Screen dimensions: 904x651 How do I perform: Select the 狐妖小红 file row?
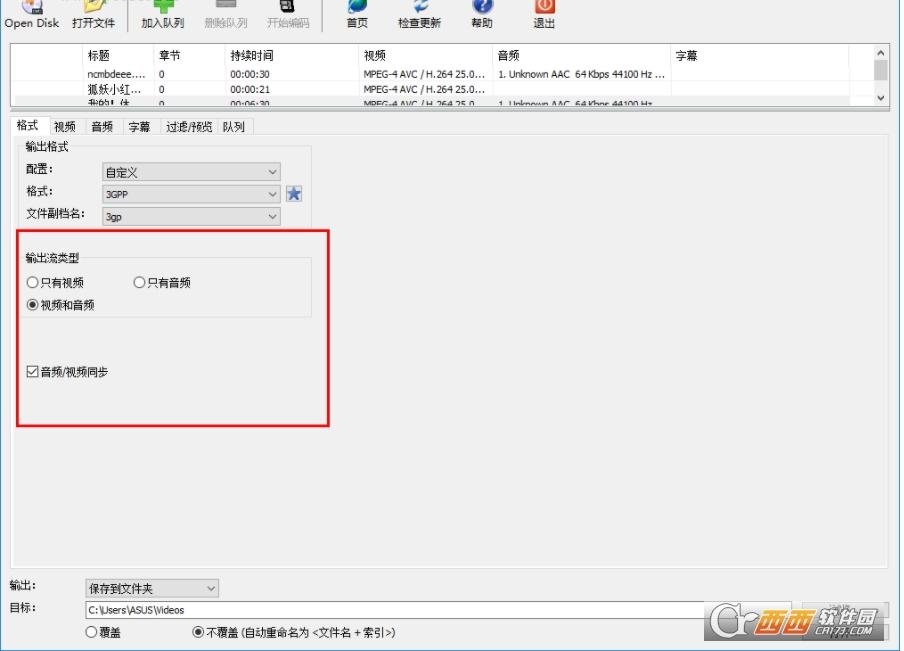click(430, 89)
